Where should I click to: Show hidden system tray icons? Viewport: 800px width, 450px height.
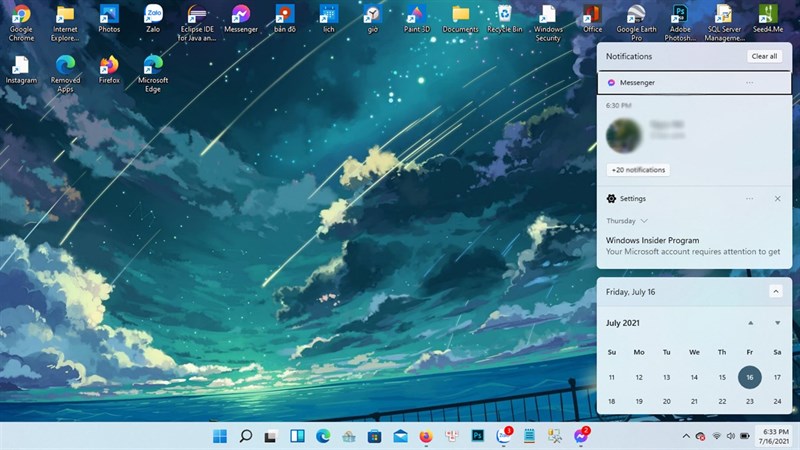pos(686,437)
